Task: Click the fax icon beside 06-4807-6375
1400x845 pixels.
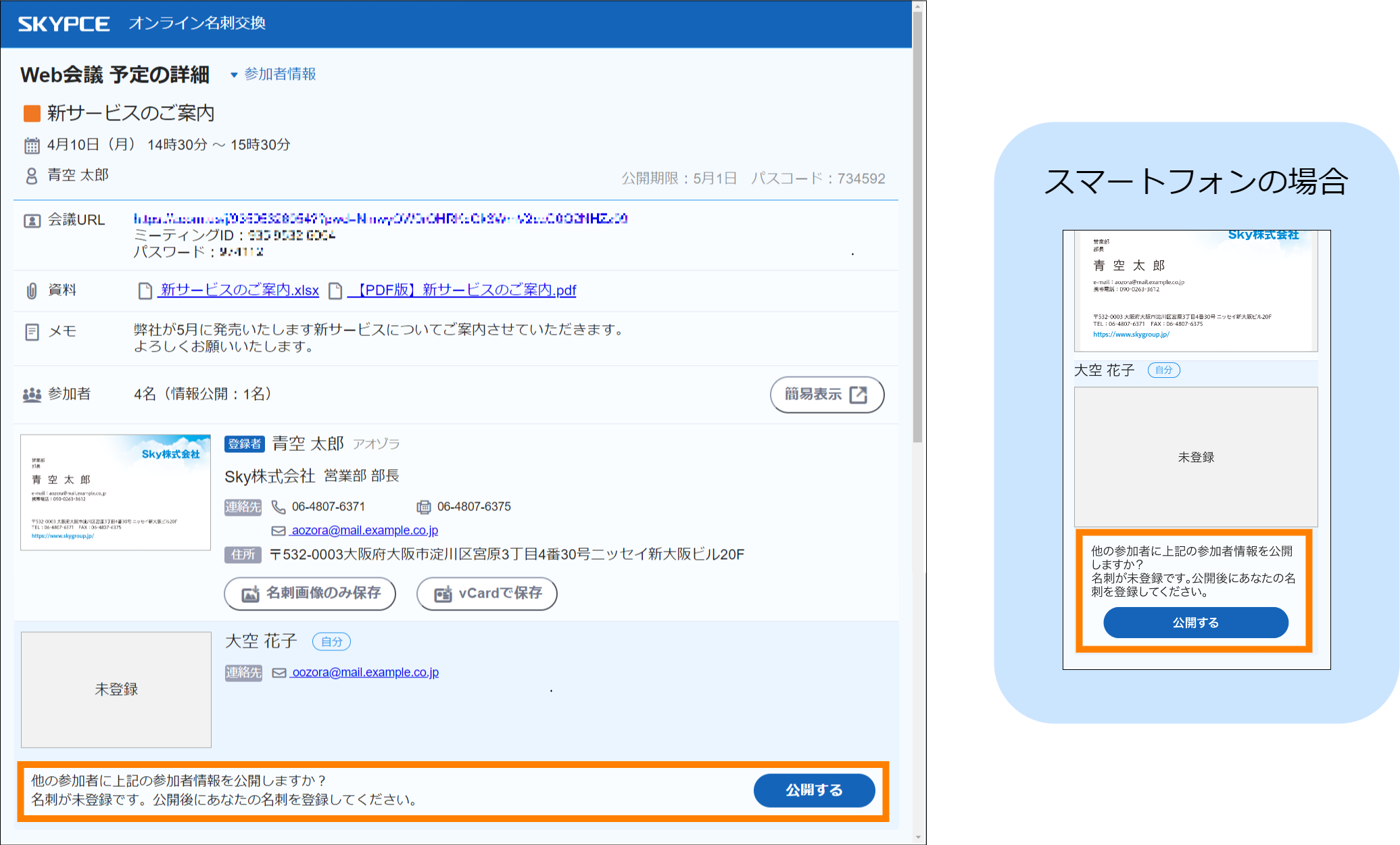Action: pos(423,507)
